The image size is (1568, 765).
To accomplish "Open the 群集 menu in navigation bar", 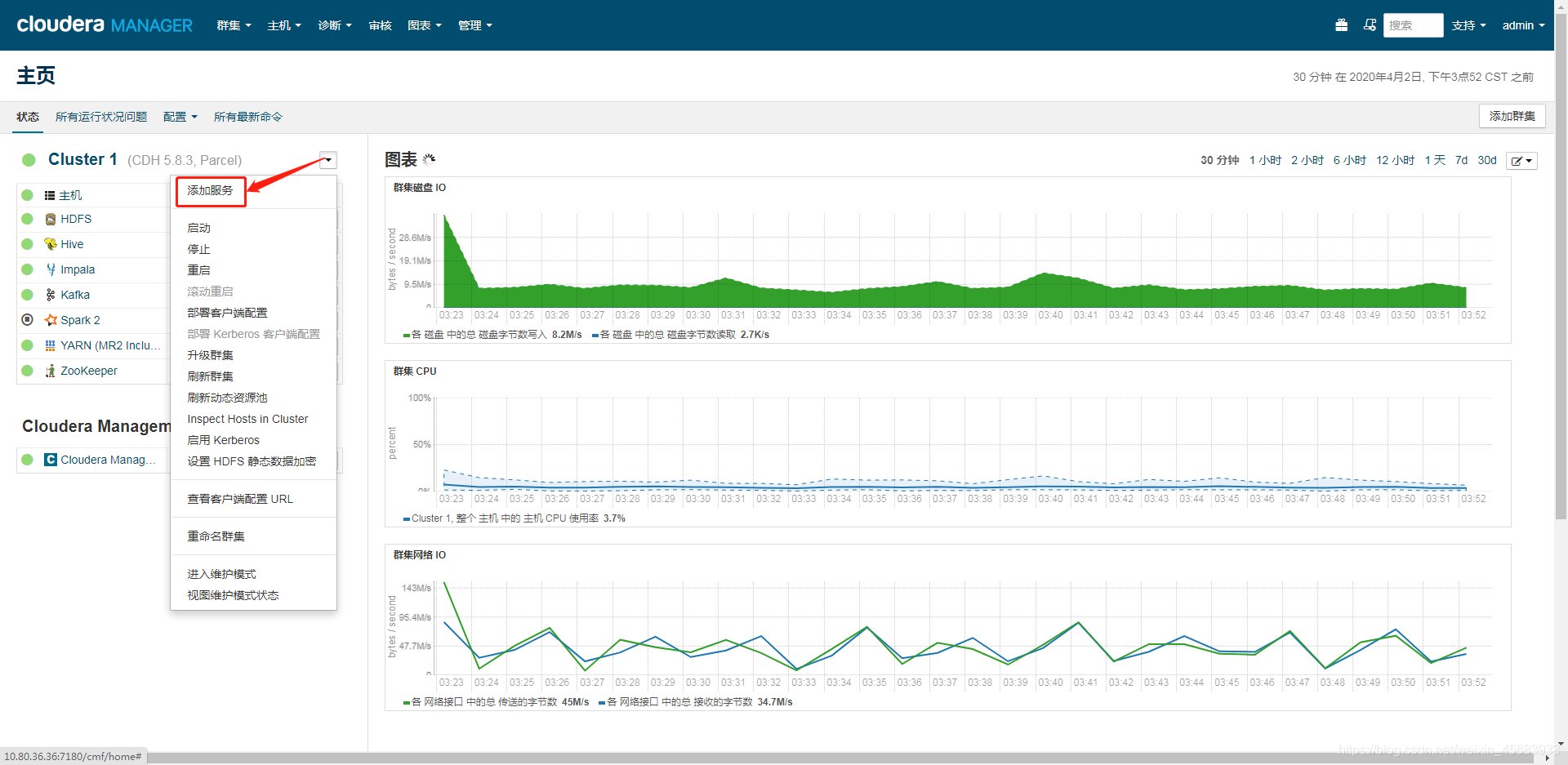I will coord(234,25).
